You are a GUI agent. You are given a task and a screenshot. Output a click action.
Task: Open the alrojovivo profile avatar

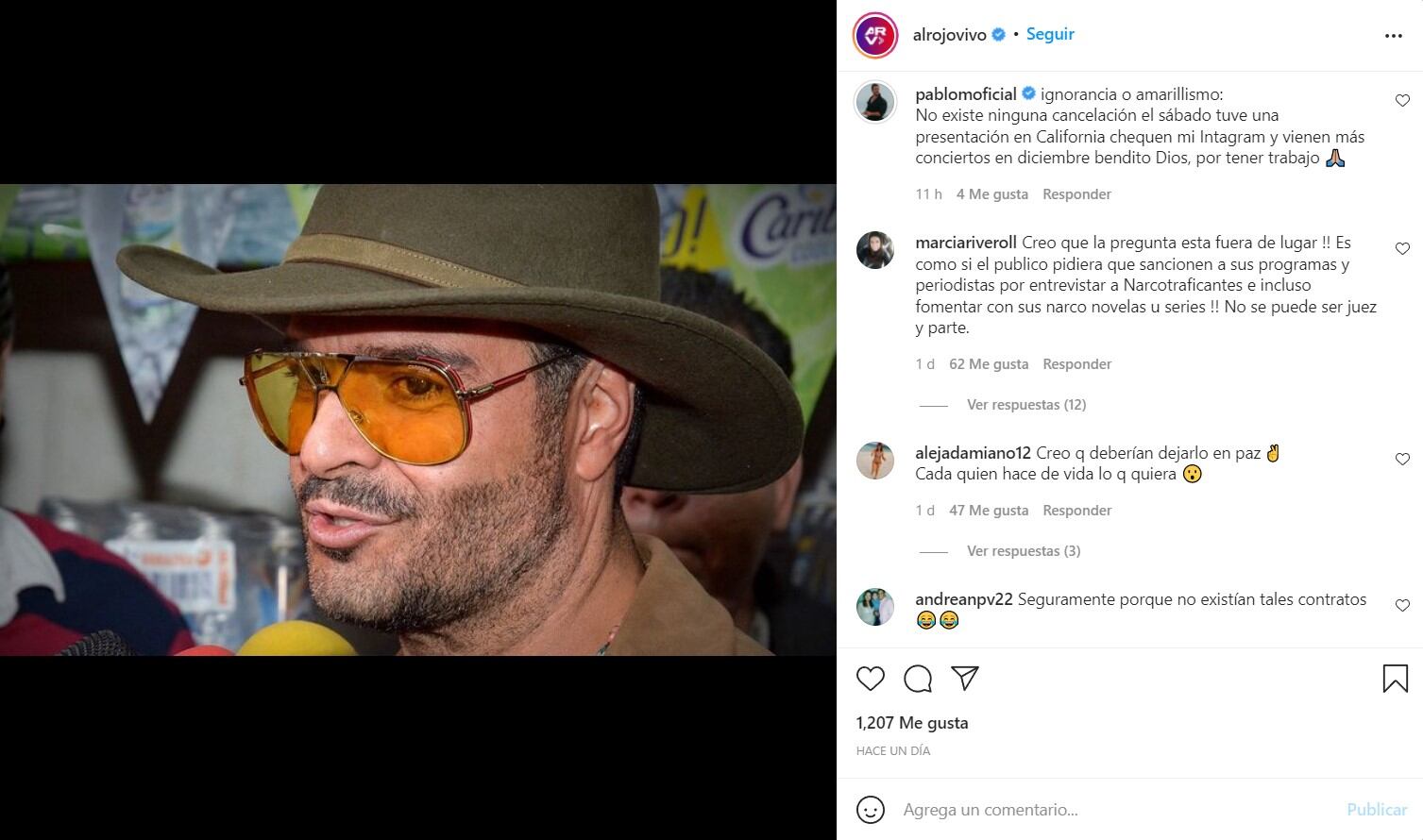pos(875,36)
